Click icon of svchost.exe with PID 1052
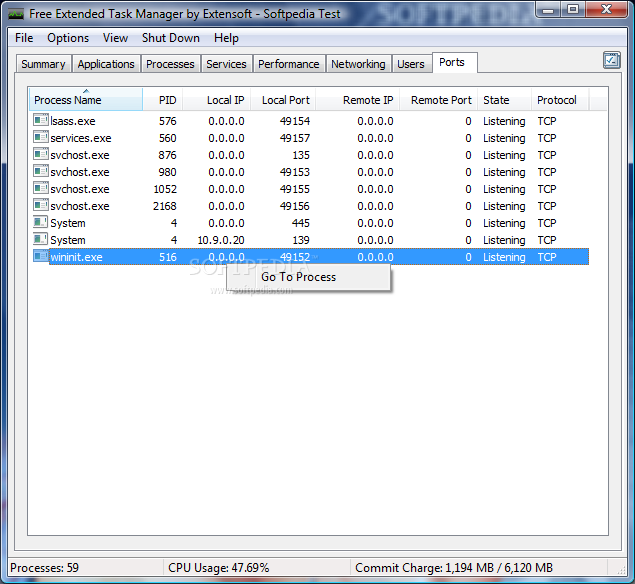Screen dimensions: 635x584 point(40,188)
